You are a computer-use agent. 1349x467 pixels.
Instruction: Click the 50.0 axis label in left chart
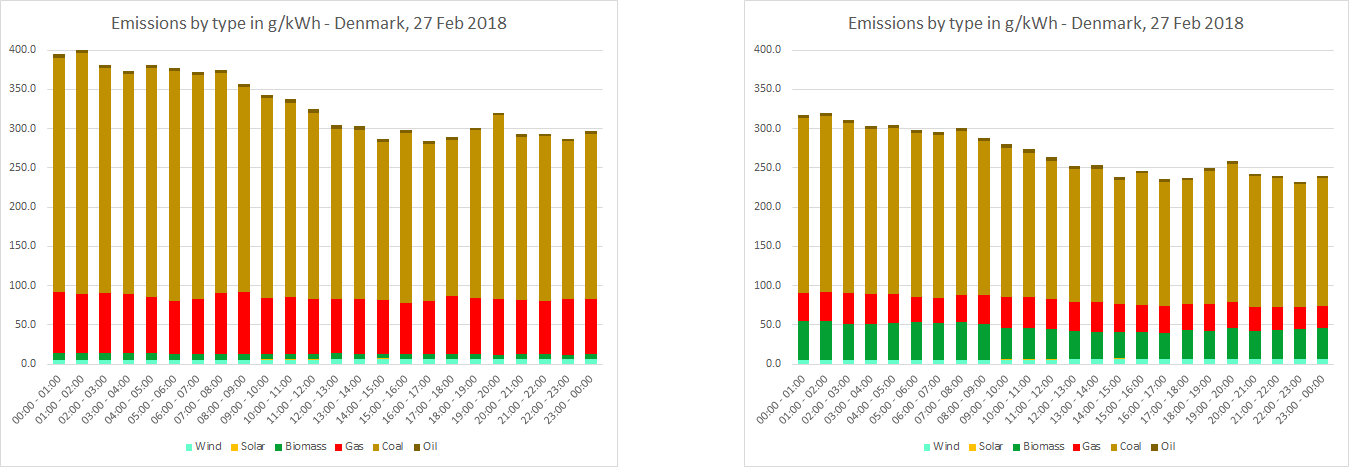click(x=27, y=325)
